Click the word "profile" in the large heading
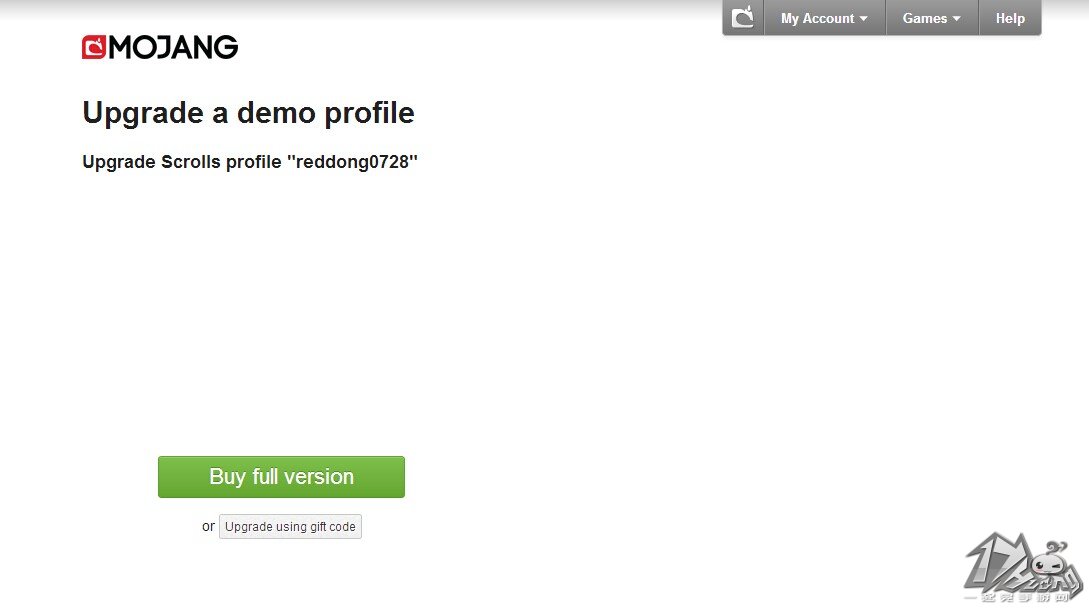This screenshot has height=608, width=1089. pos(368,113)
